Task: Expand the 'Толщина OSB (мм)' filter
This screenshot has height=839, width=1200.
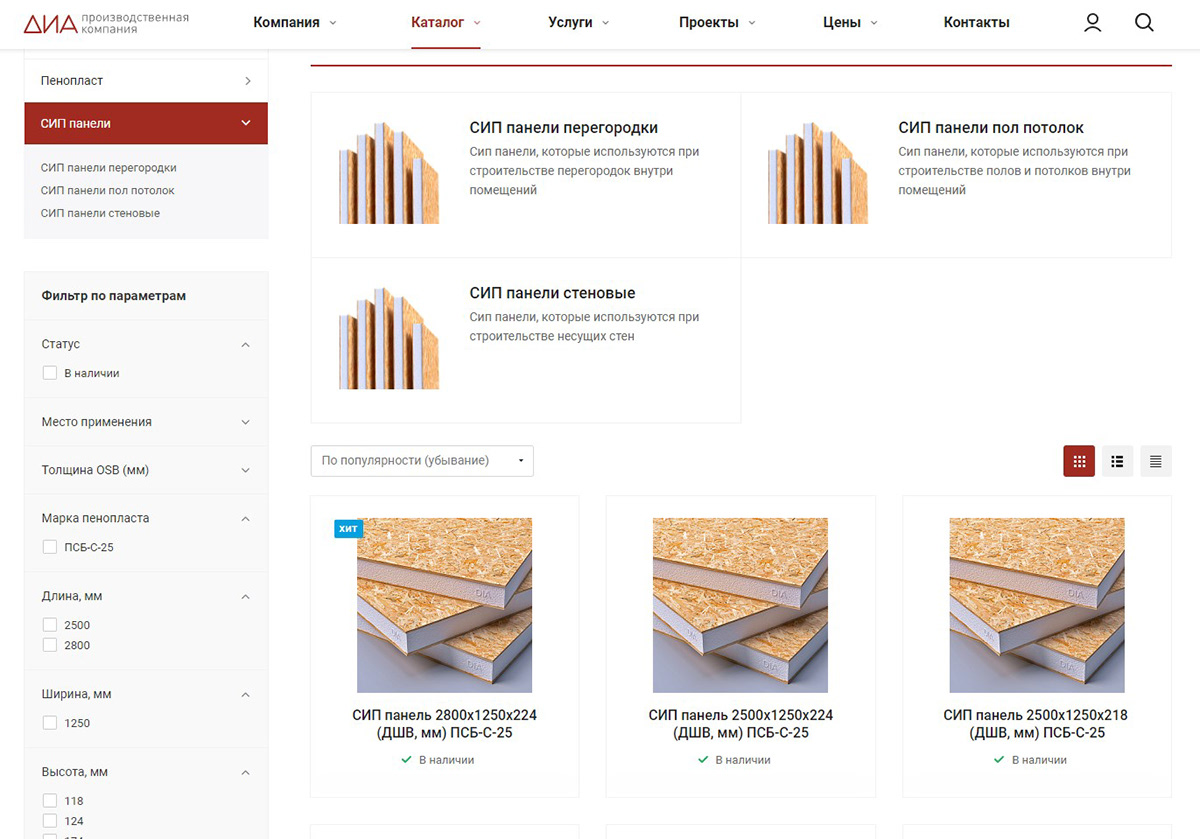Action: tap(145, 470)
